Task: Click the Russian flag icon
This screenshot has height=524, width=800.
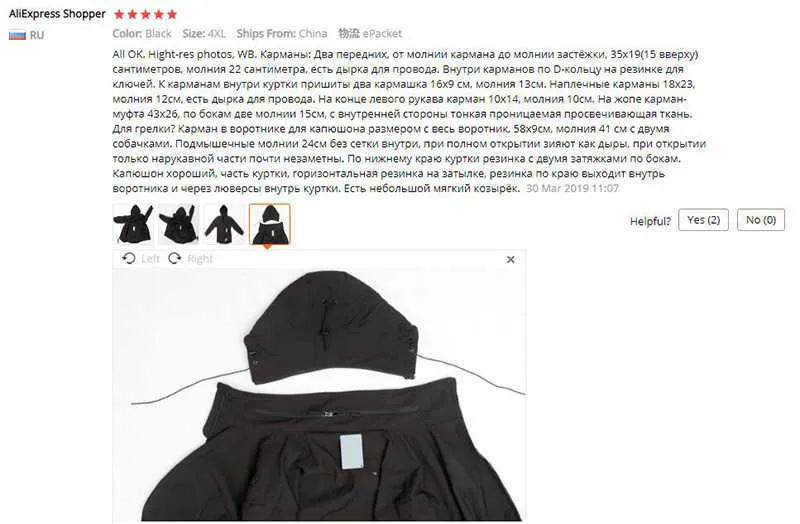Action: (17, 35)
